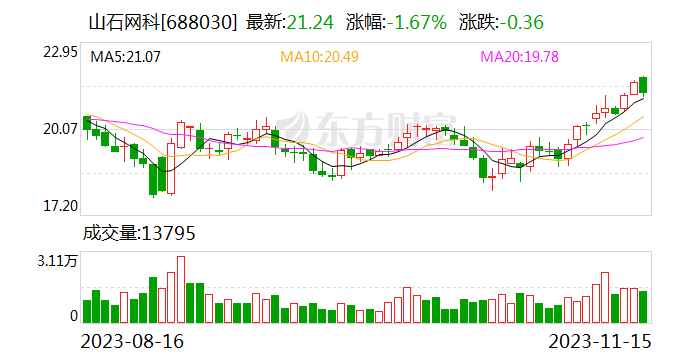Select the latest price 最新:21.24
The image size is (688, 360).
[290, 22]
